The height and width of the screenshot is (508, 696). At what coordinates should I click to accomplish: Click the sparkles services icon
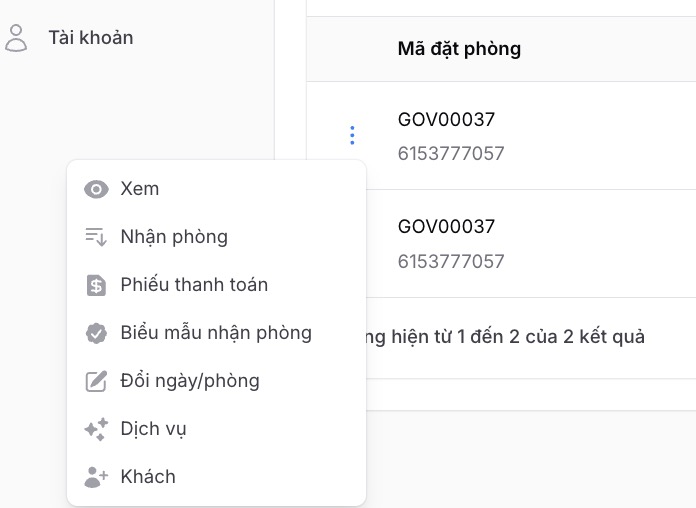[x=96, y=429]
